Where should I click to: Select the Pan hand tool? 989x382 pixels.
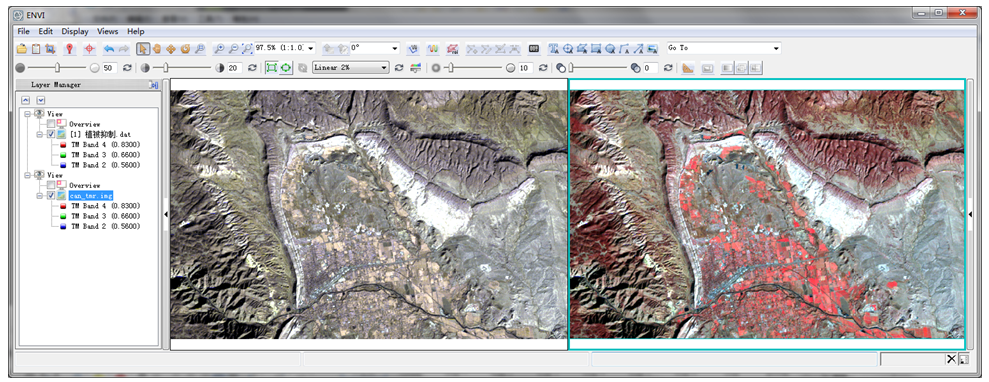[156, 49]
